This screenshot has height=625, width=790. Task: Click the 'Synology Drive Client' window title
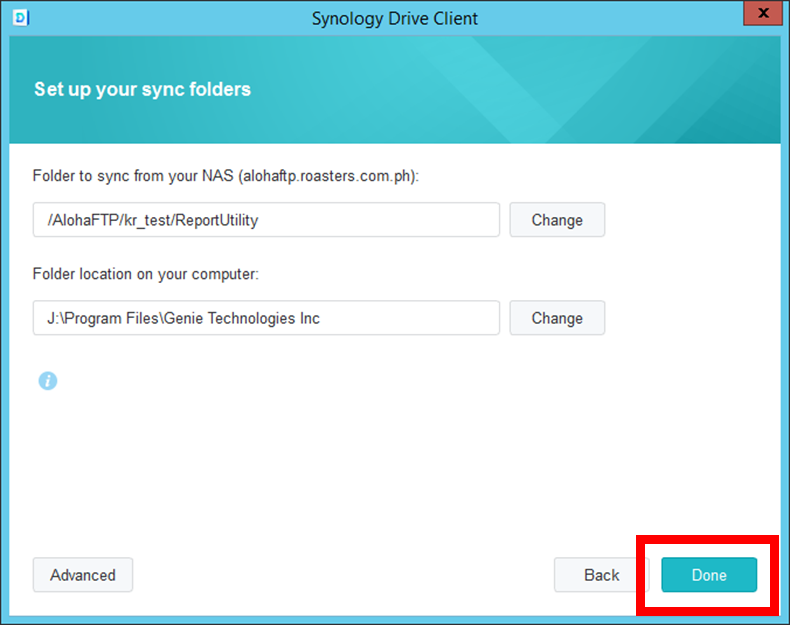394,19
